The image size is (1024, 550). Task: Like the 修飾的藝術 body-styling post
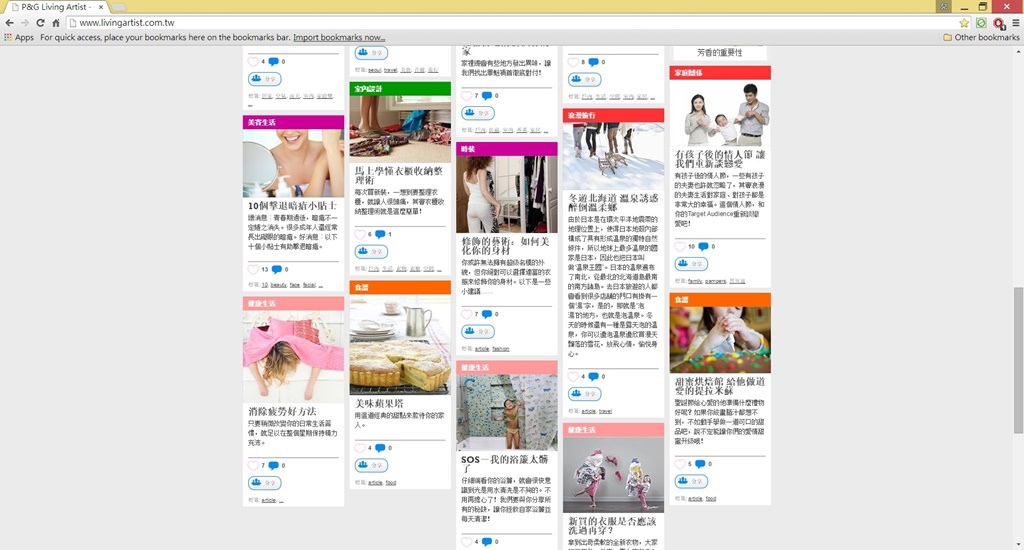tap(466, 314)
